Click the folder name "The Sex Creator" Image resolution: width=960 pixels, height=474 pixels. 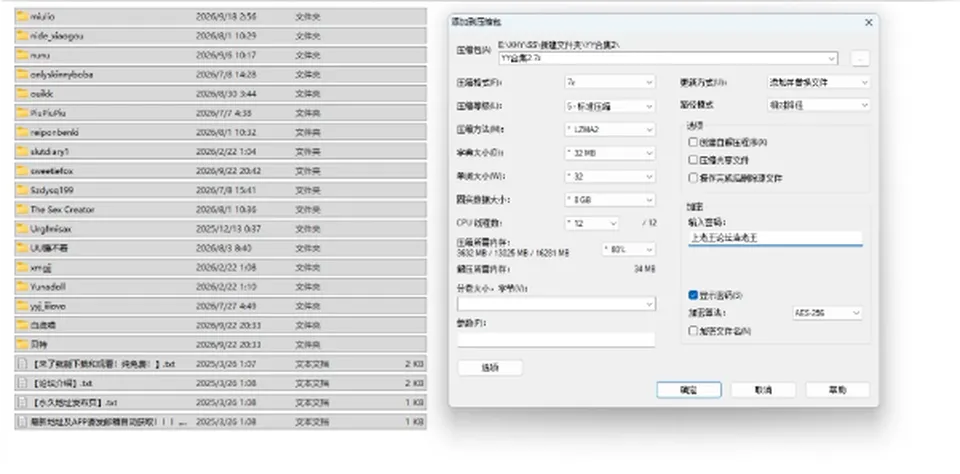62,209
